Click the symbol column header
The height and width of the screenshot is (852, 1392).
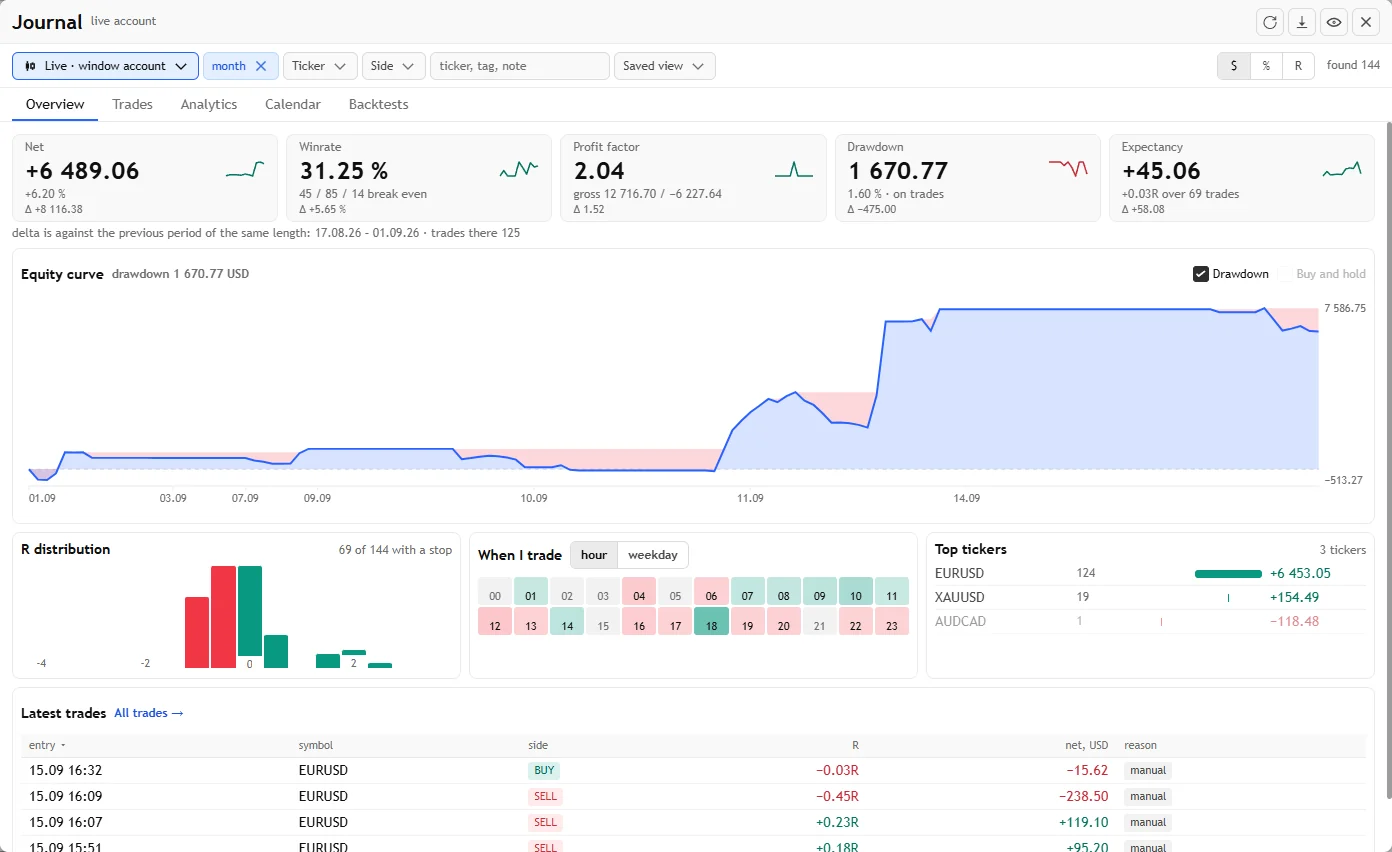pos(316,745)
